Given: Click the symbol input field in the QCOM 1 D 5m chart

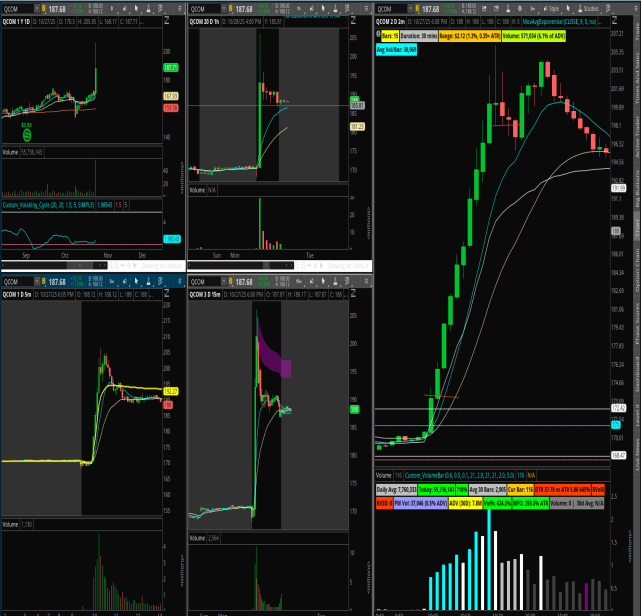Looking at the screenshot, I should coord(18,282).
